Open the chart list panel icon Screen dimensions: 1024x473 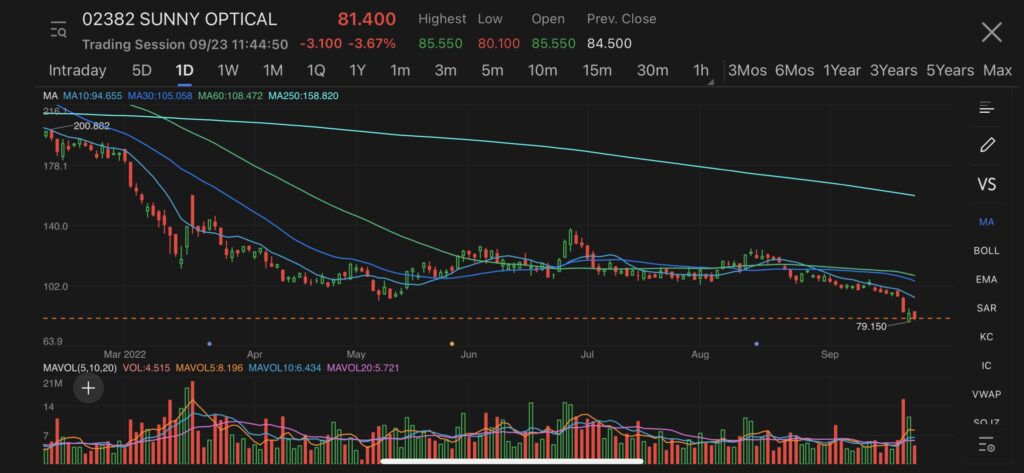[987, 108]
